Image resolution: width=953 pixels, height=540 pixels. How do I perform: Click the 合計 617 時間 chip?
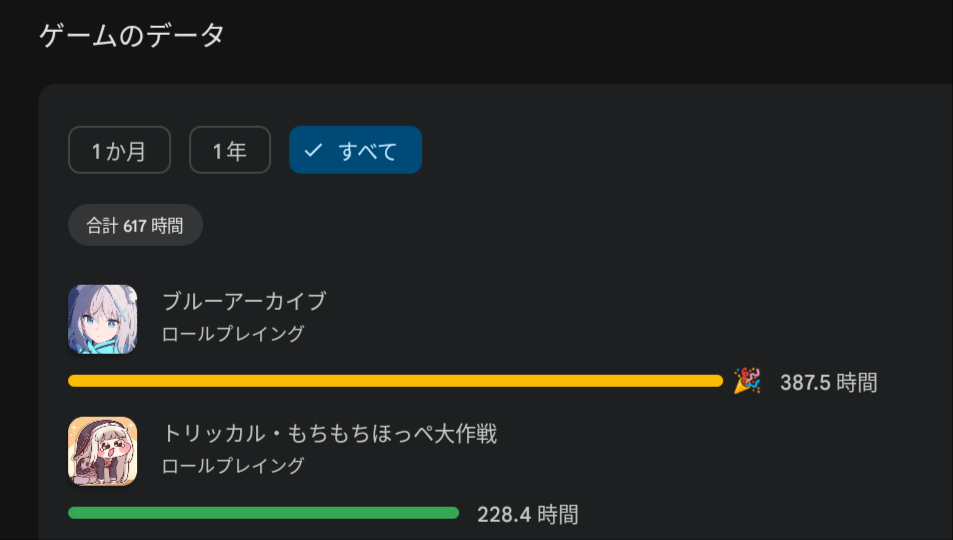click(135, 225)
